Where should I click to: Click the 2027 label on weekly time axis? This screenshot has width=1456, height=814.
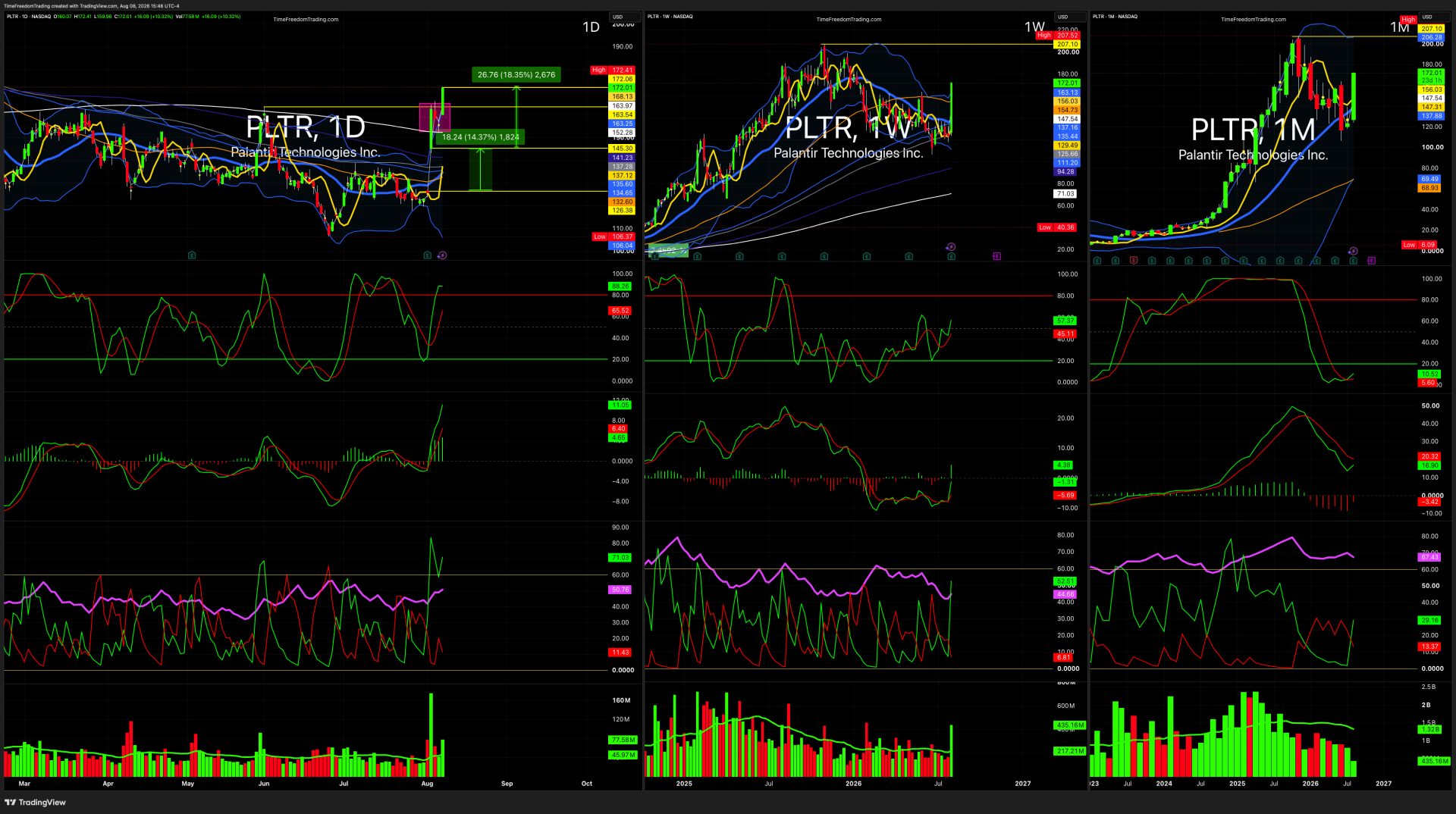point(1023,784)
